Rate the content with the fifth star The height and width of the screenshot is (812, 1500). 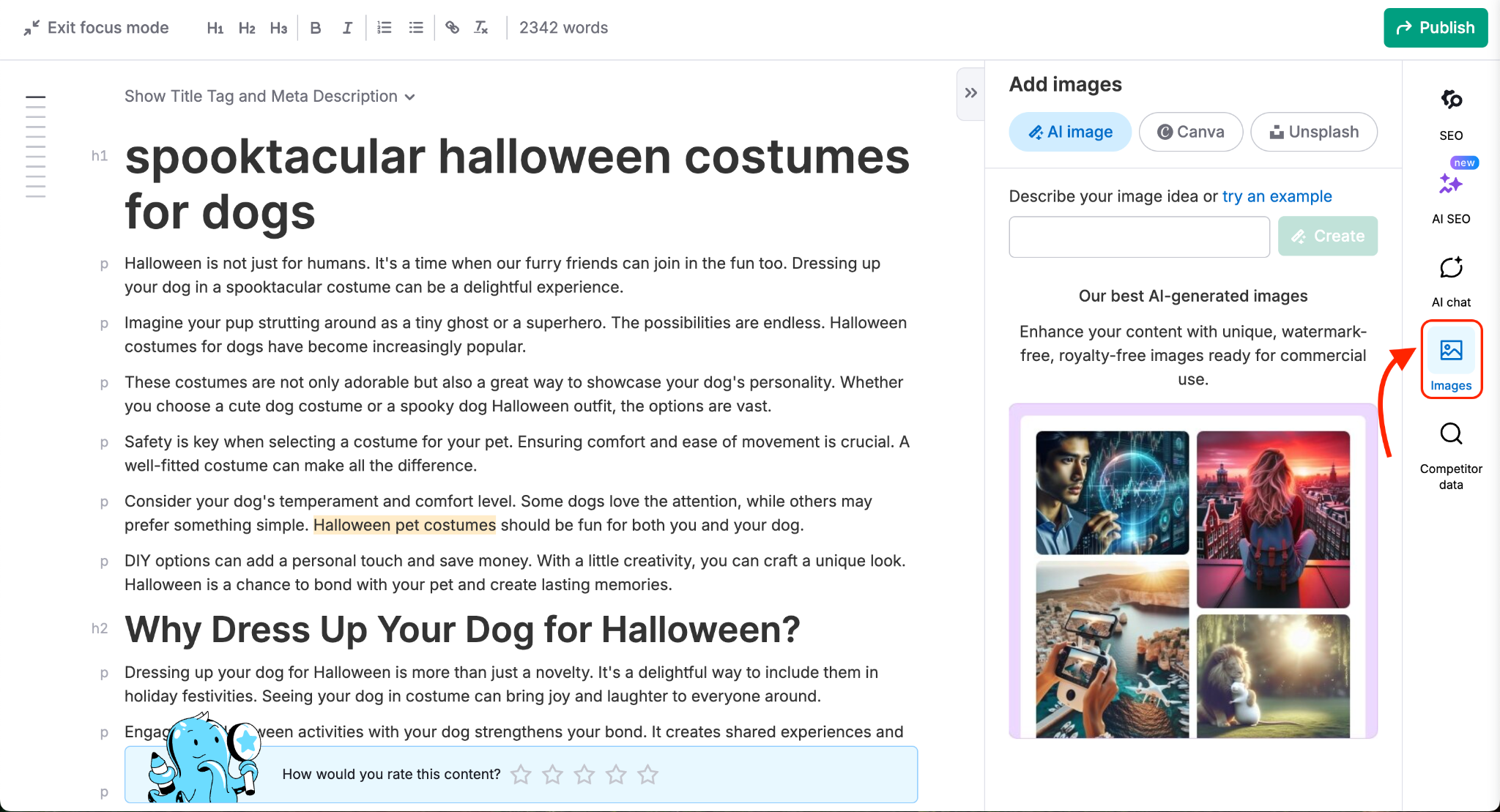[647, 774]
